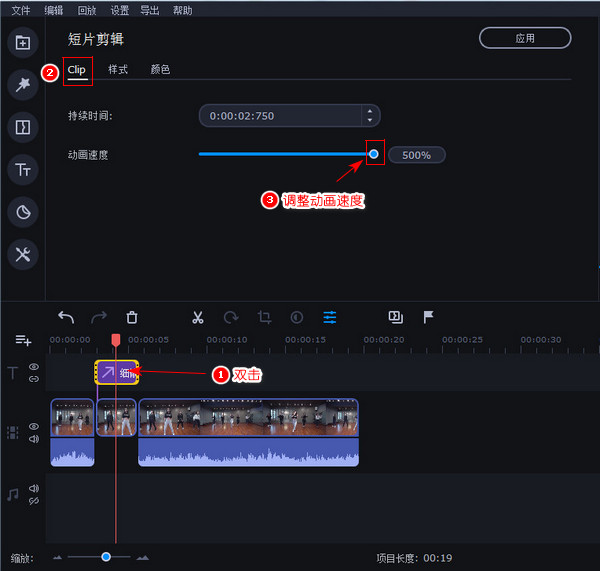Open the transition wizard icon
This screenshot has width=600, height=571.
[x=396, y=317]
